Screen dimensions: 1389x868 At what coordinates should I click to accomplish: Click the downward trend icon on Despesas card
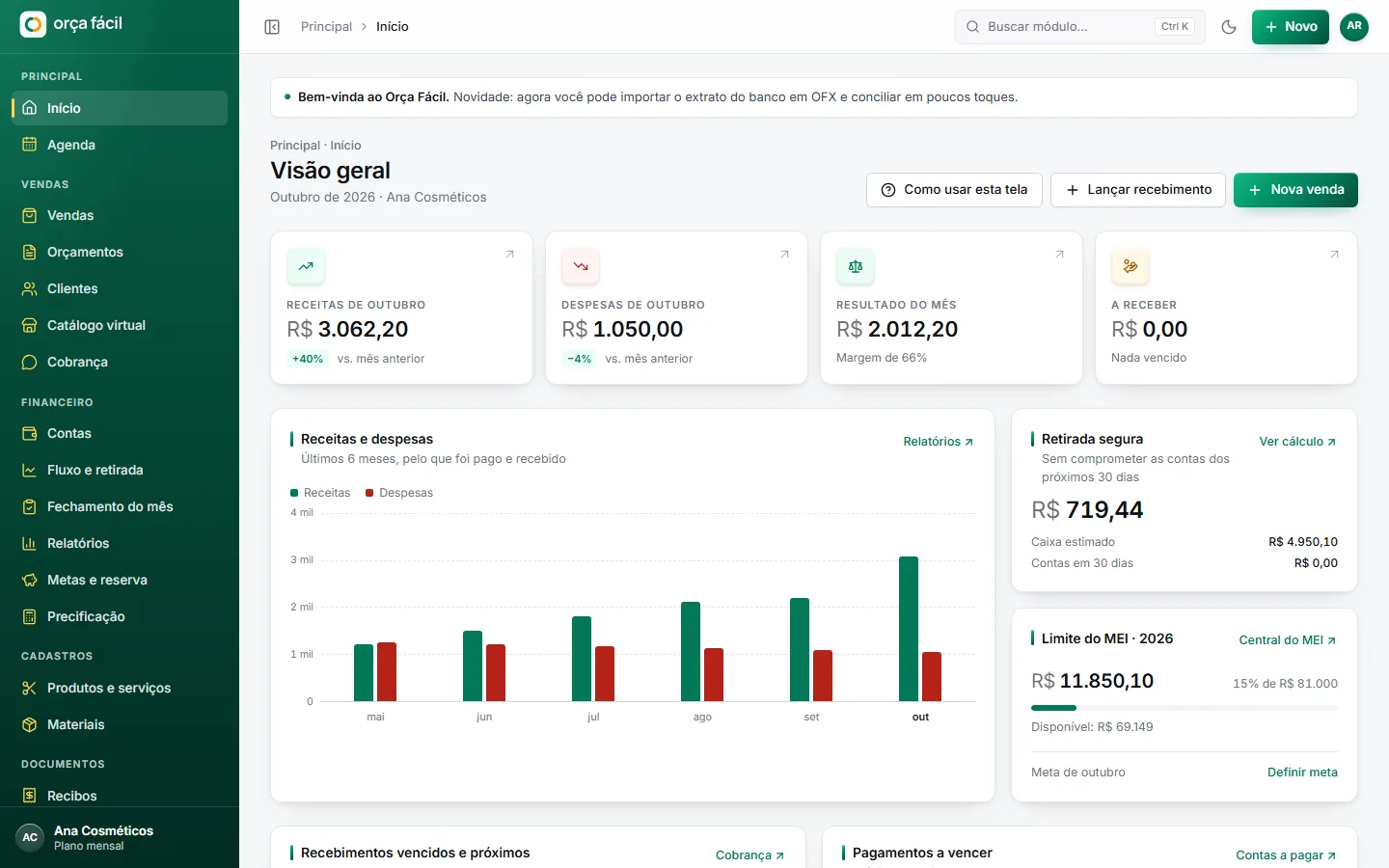coord(581,266)
